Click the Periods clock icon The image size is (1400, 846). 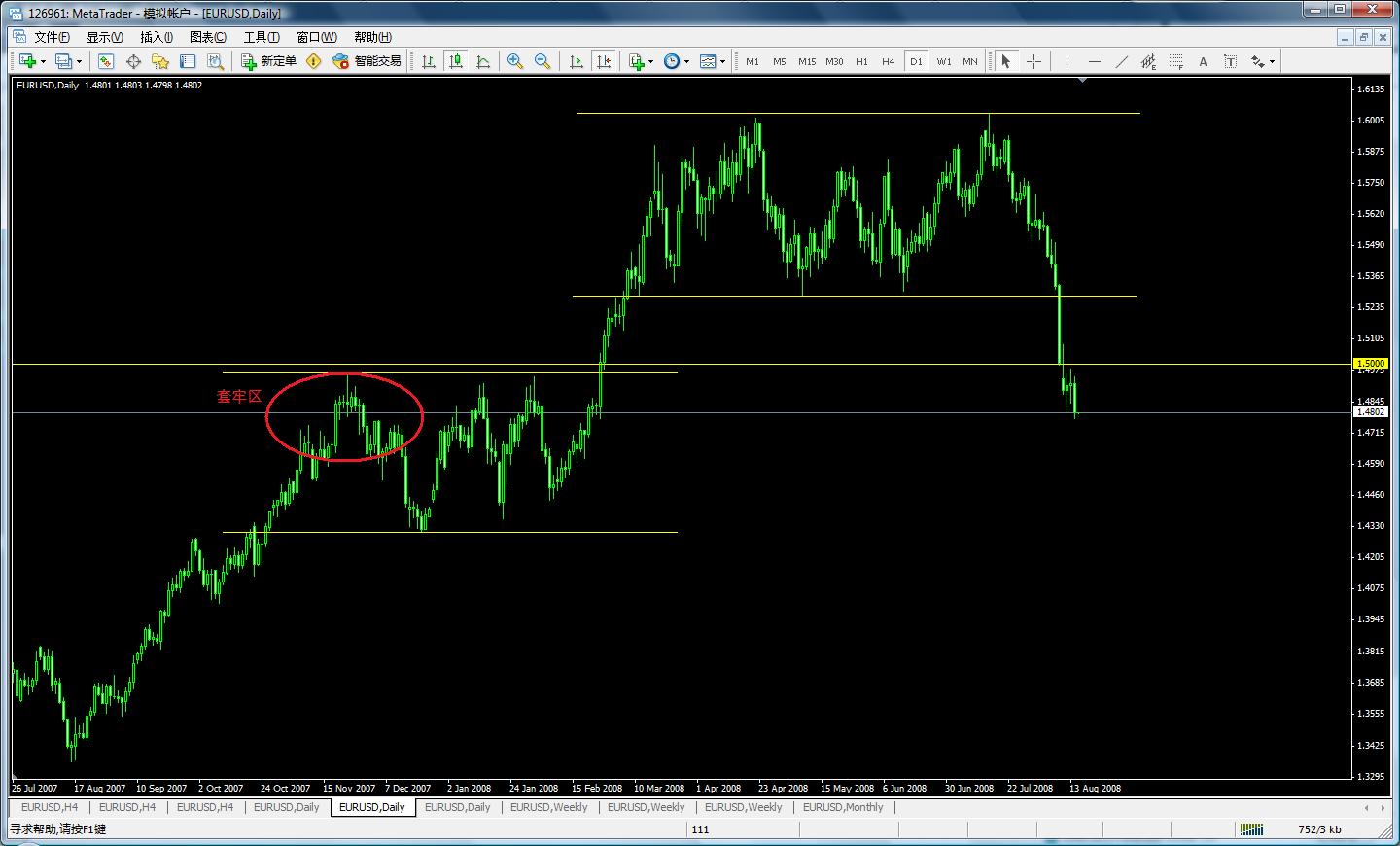pyautogui.click(x=672, y=61)
